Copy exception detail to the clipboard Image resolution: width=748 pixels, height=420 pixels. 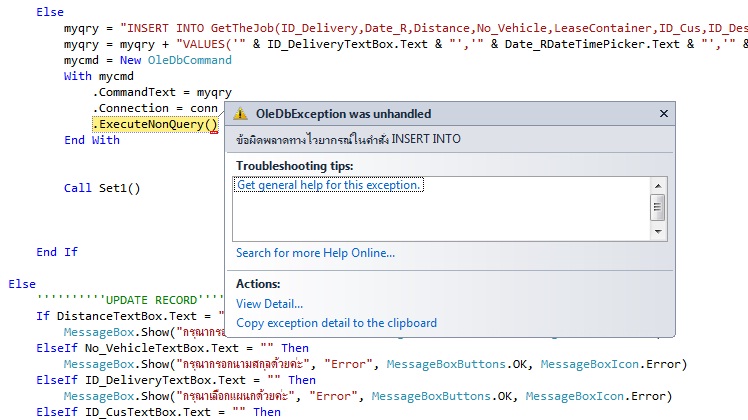click(336, 323)
